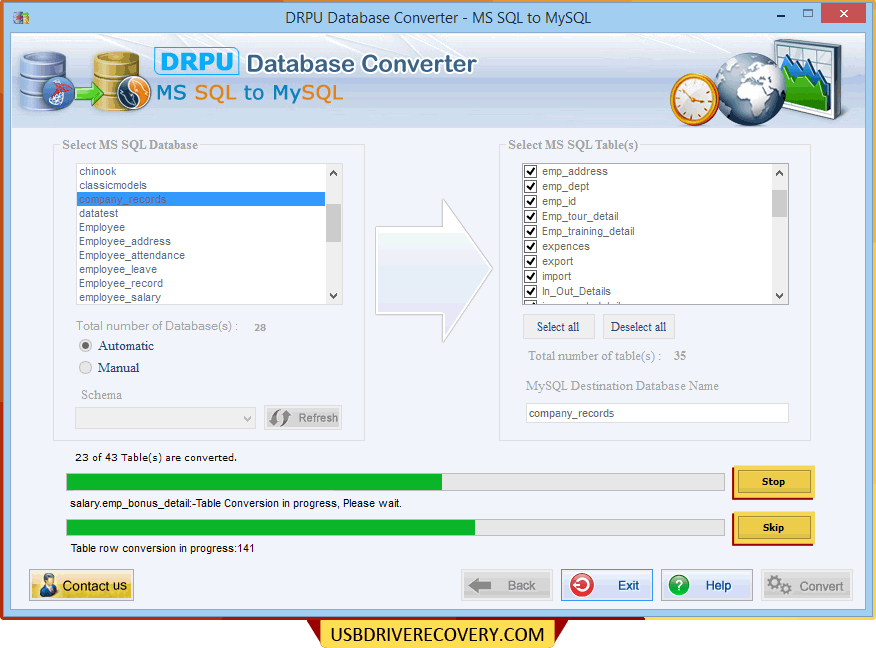The height and width of the screenshot is (648, 876).
Task: Click the database list scrollbar thumb
Action: 334,223
